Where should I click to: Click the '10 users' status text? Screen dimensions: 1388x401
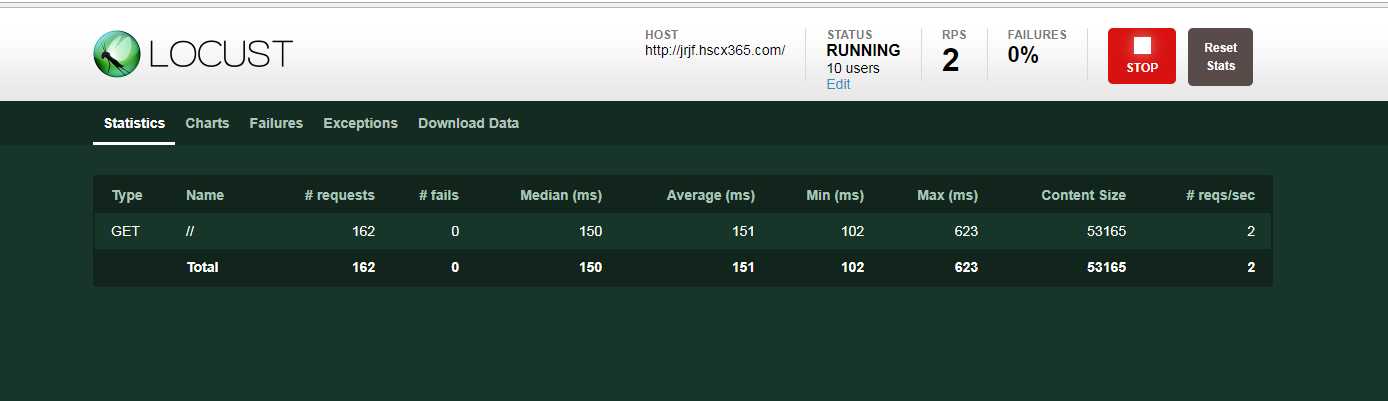click(853, 68)
